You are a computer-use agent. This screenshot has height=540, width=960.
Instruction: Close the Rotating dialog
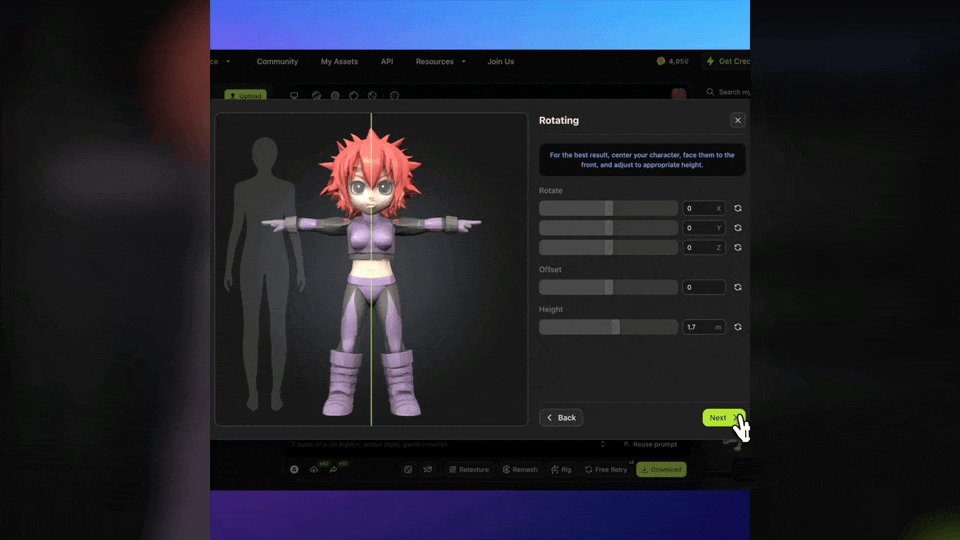[738, 120]
